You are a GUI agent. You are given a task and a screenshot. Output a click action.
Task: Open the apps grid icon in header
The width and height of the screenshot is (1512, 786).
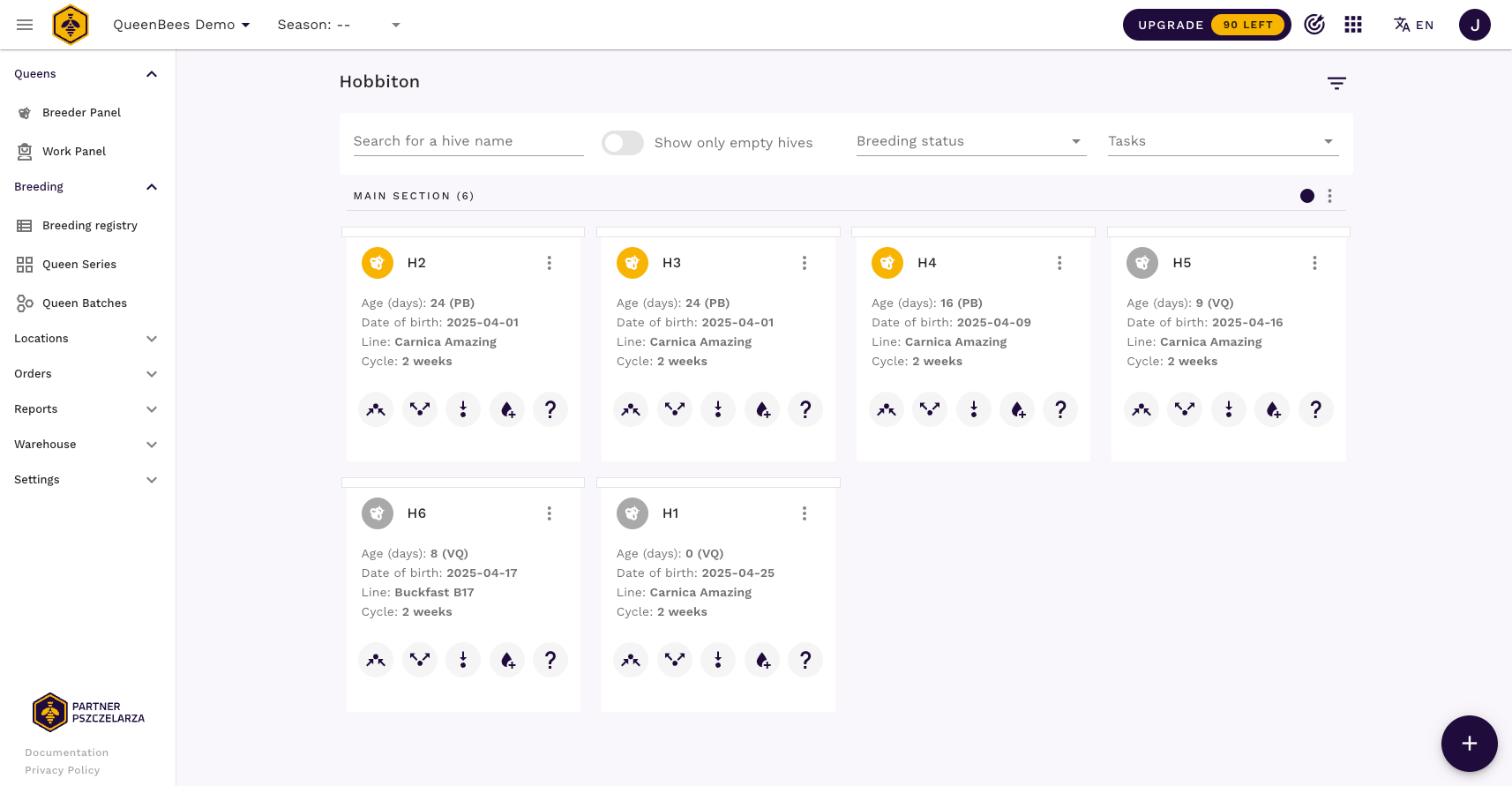[x=1353, y=25]
